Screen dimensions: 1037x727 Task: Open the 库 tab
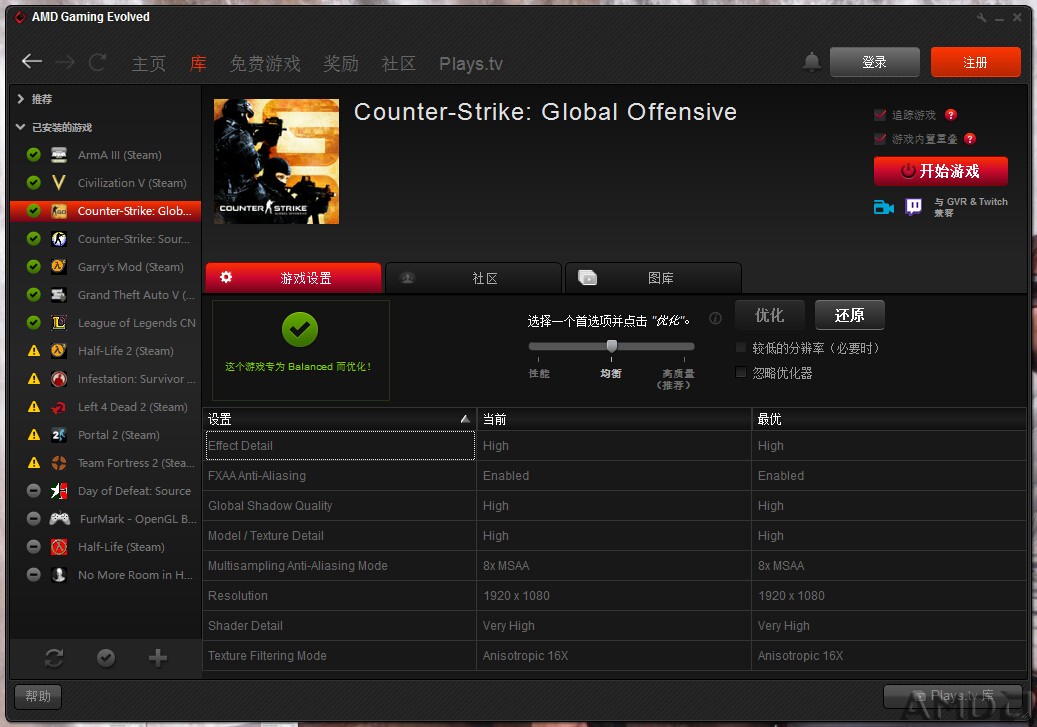click(x=198, y=64)
